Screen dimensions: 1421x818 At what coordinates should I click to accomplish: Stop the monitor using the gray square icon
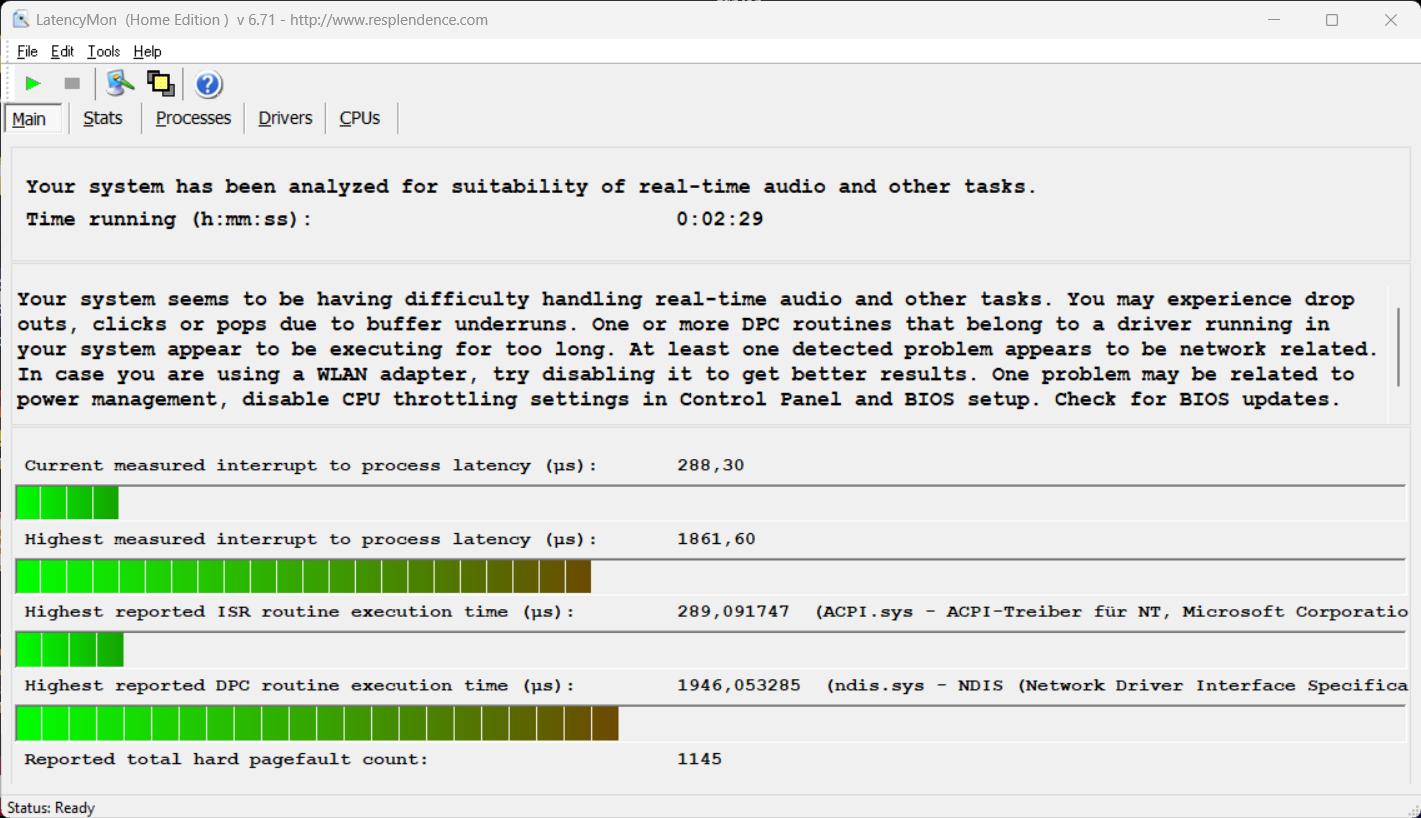click(72, 84)
